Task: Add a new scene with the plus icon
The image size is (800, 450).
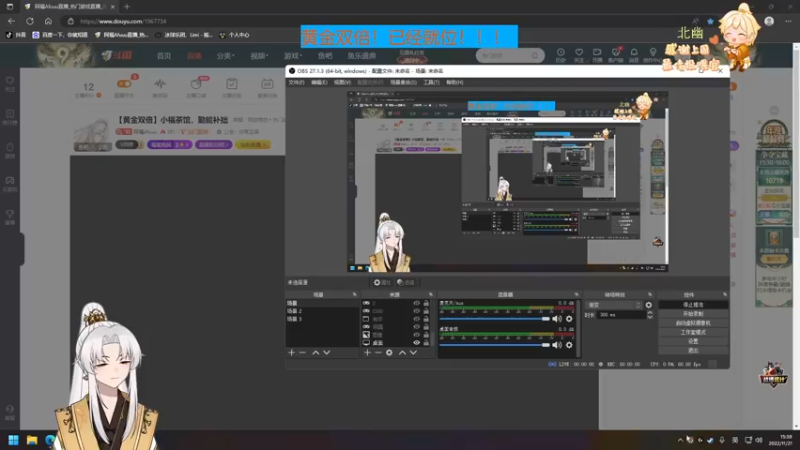Action: [x=291, y=353]
